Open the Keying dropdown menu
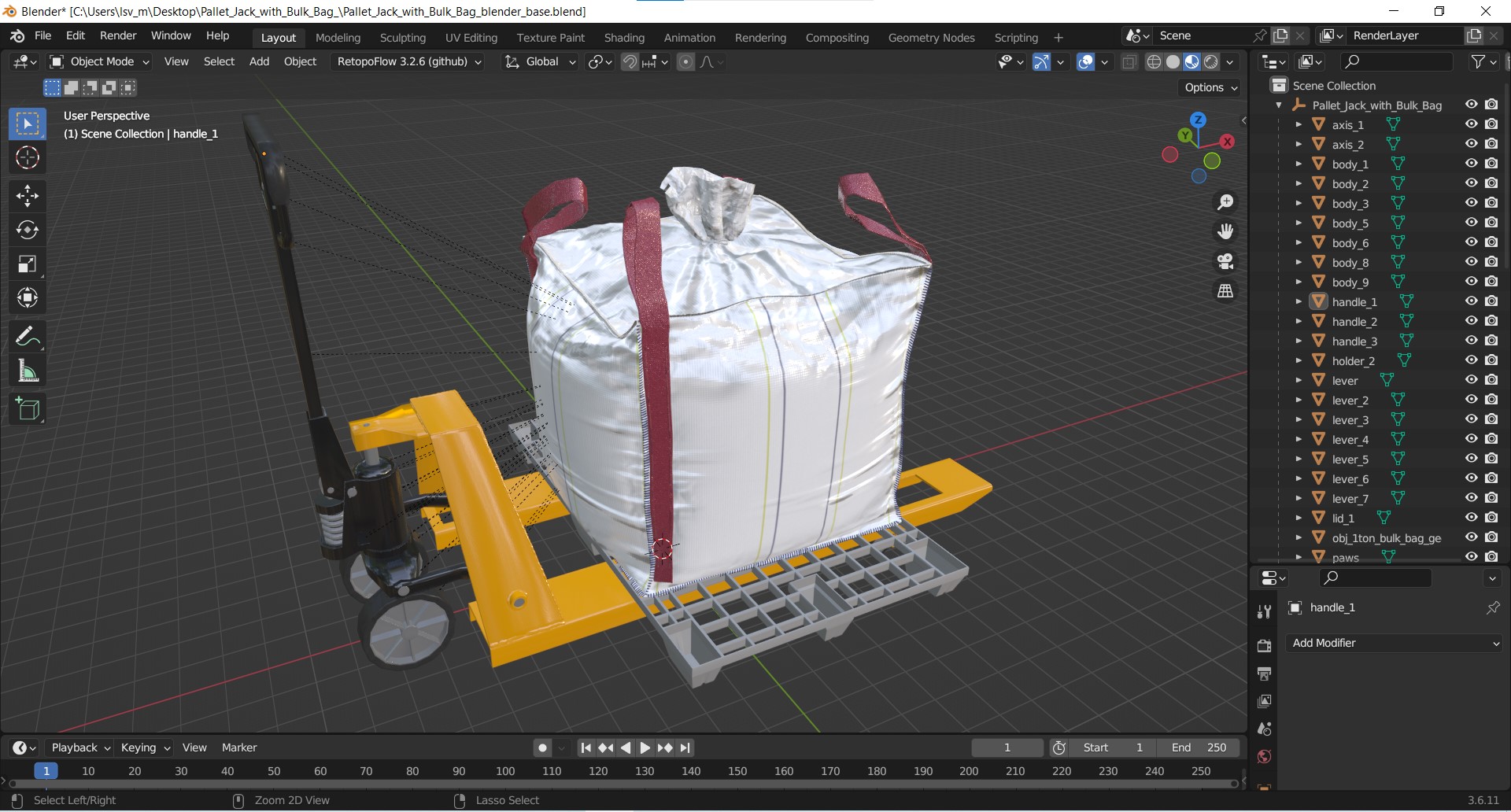 tap(146, 747)
